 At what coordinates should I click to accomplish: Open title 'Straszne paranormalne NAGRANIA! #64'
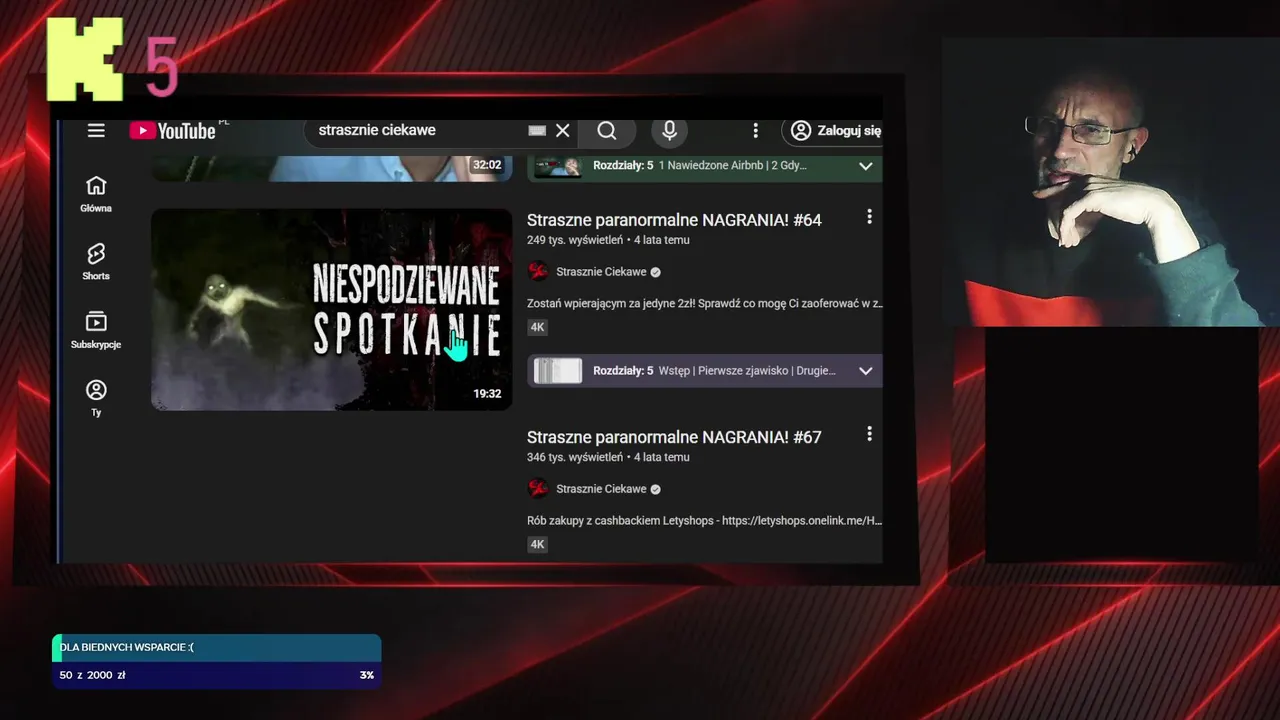674,220
